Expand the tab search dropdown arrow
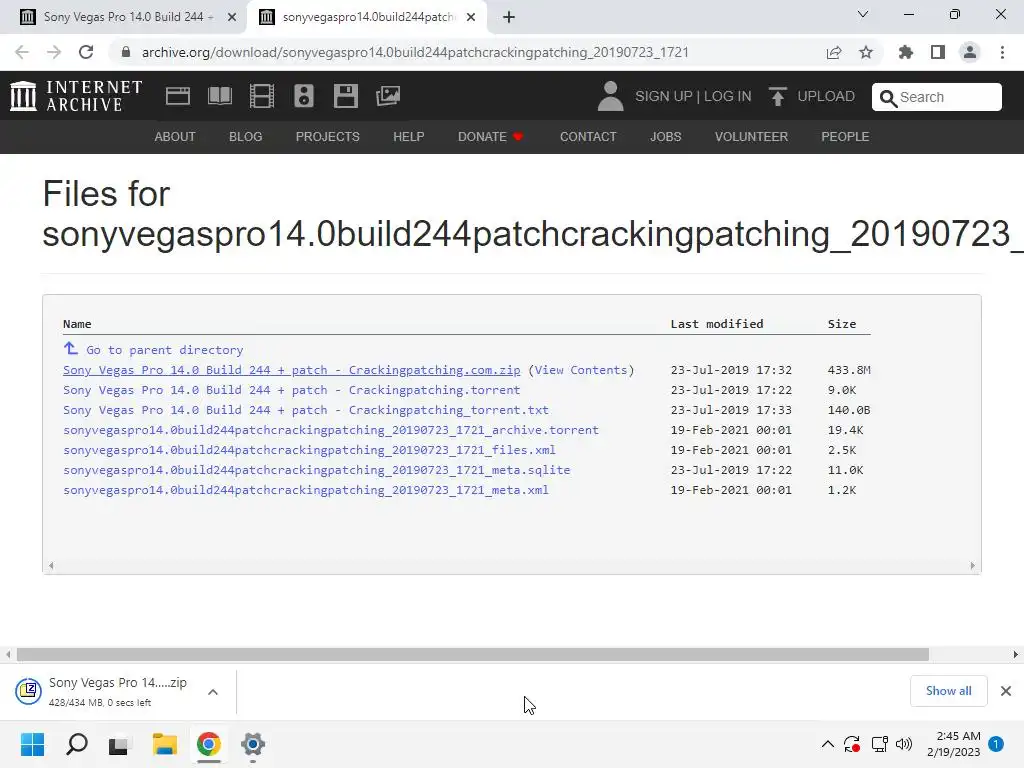The width and height of the screenshot is (1024, 768). [x=863, y=14]
